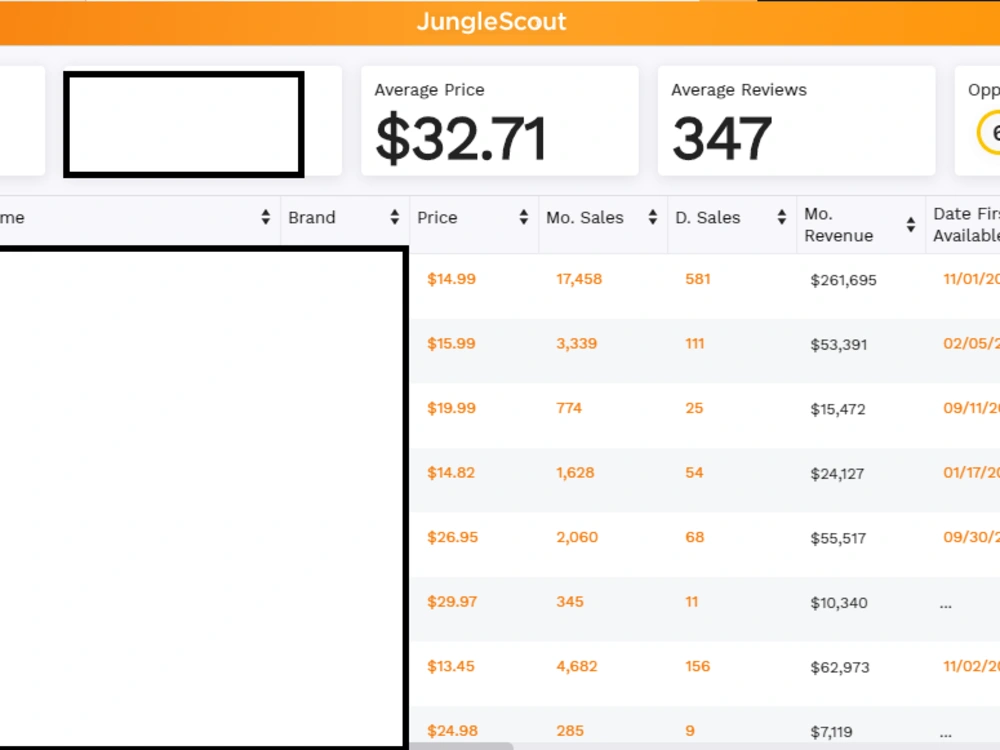Click price $26.95
This screenshot has width=1000, height=750.
click(453, 537)
